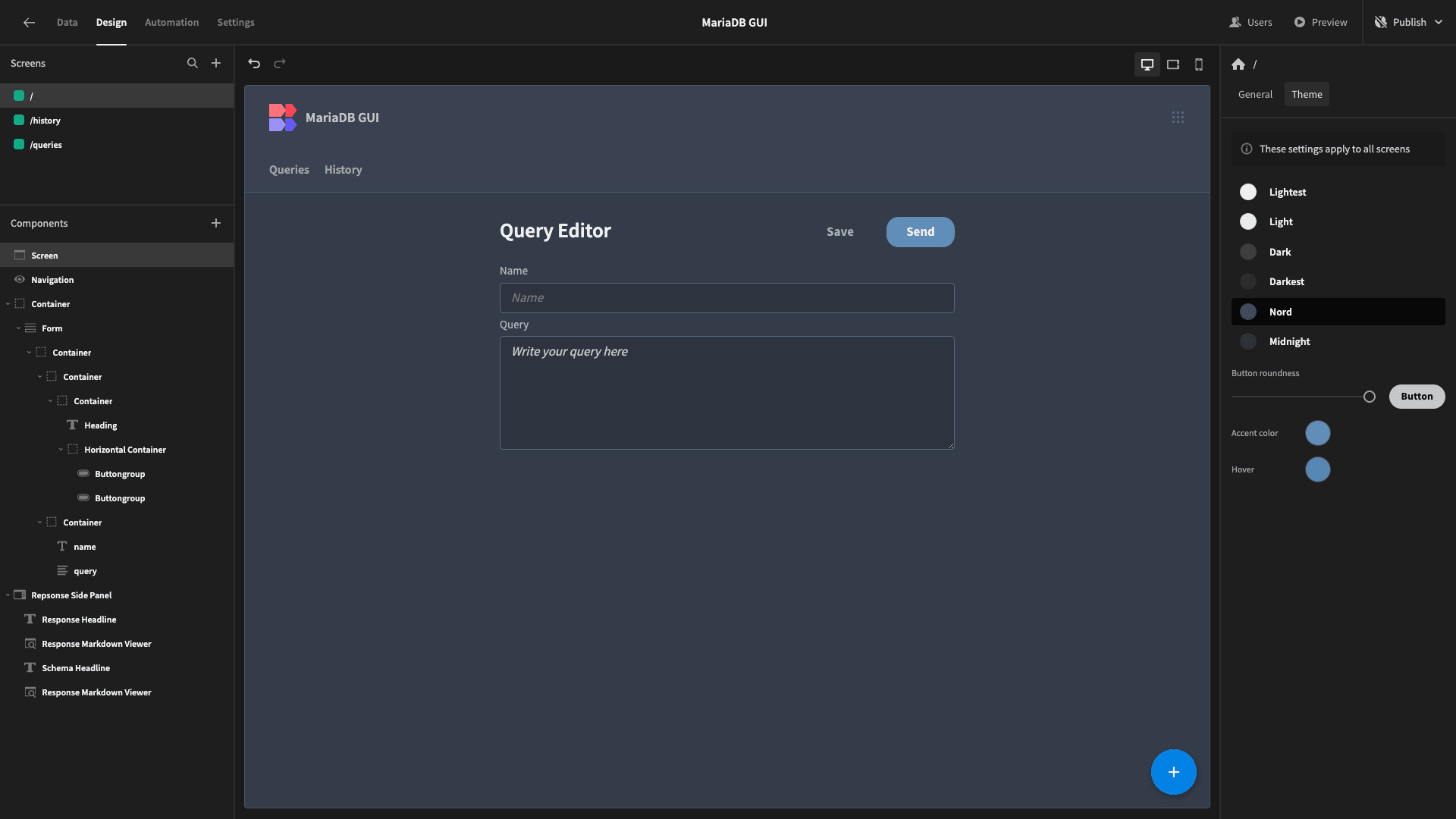The width and height of the screenshot is (1456, 819).
Task: Add a new component with plus icon
Action: [x=216, y=223]
